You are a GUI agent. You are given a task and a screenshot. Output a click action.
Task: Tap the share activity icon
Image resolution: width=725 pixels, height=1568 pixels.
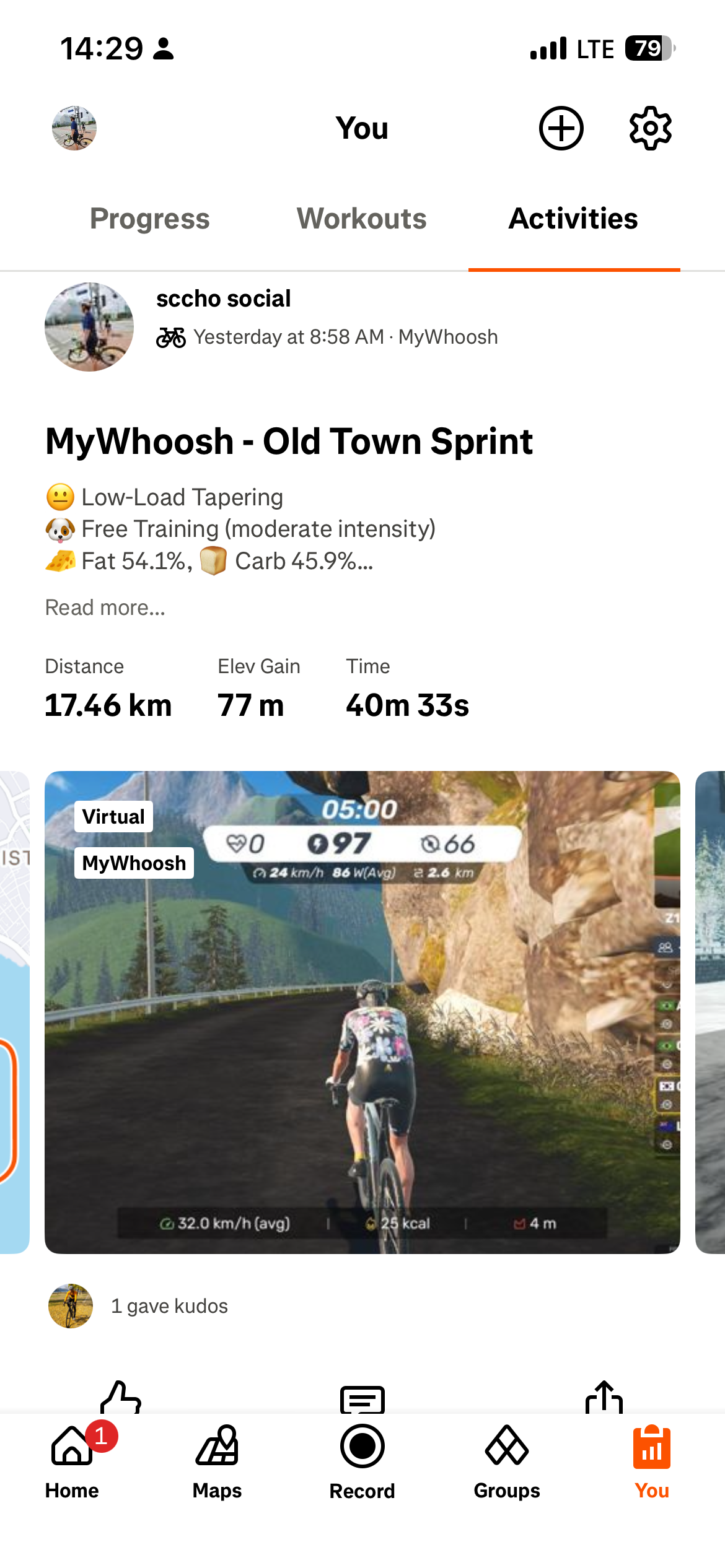coord(604,1397)
